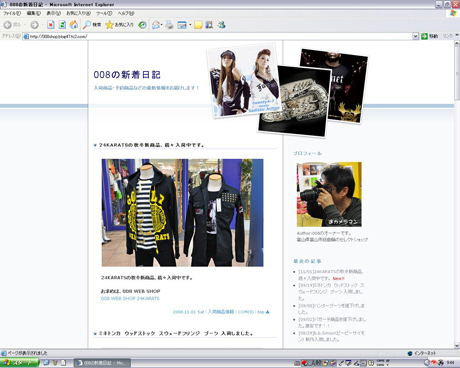Viewport: 460px width, 368px height.
Task: Jump to top via the 'top ▲' link
Action: click(x=263, y=312)
